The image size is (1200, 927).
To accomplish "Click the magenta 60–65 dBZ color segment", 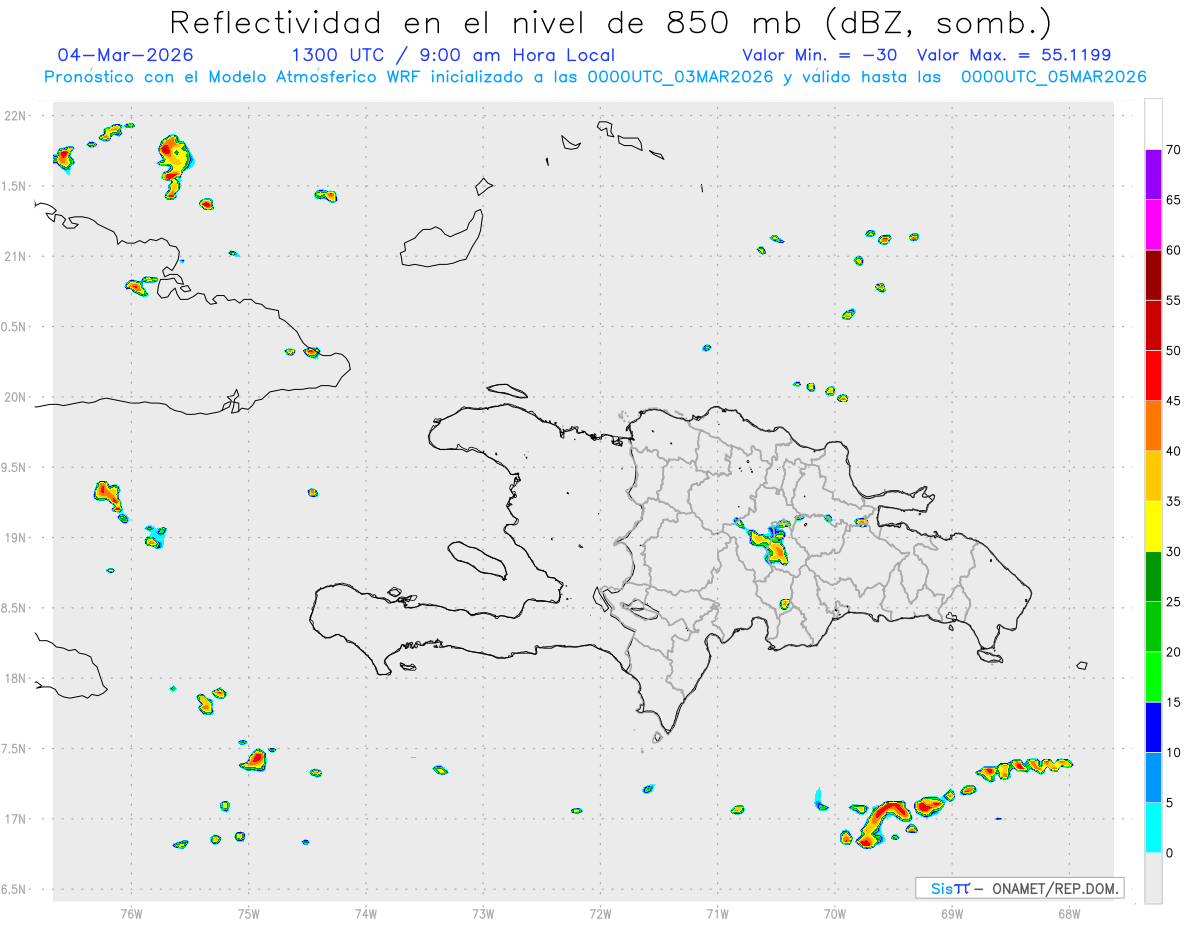I will 1153,225.
